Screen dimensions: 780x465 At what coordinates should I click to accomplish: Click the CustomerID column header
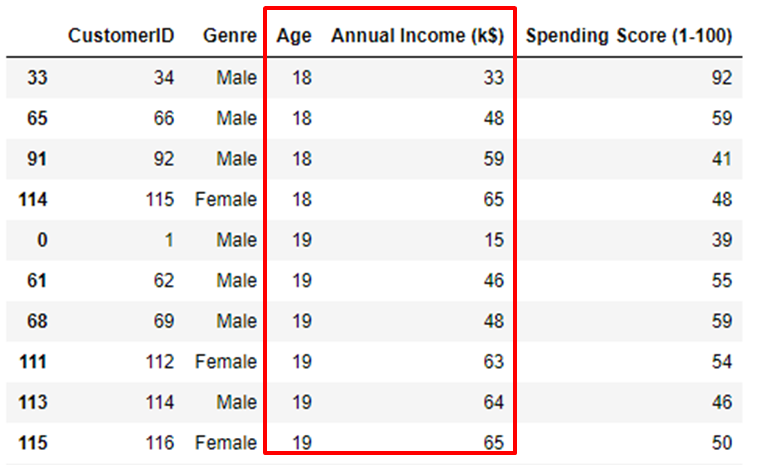tap(121, 36)
